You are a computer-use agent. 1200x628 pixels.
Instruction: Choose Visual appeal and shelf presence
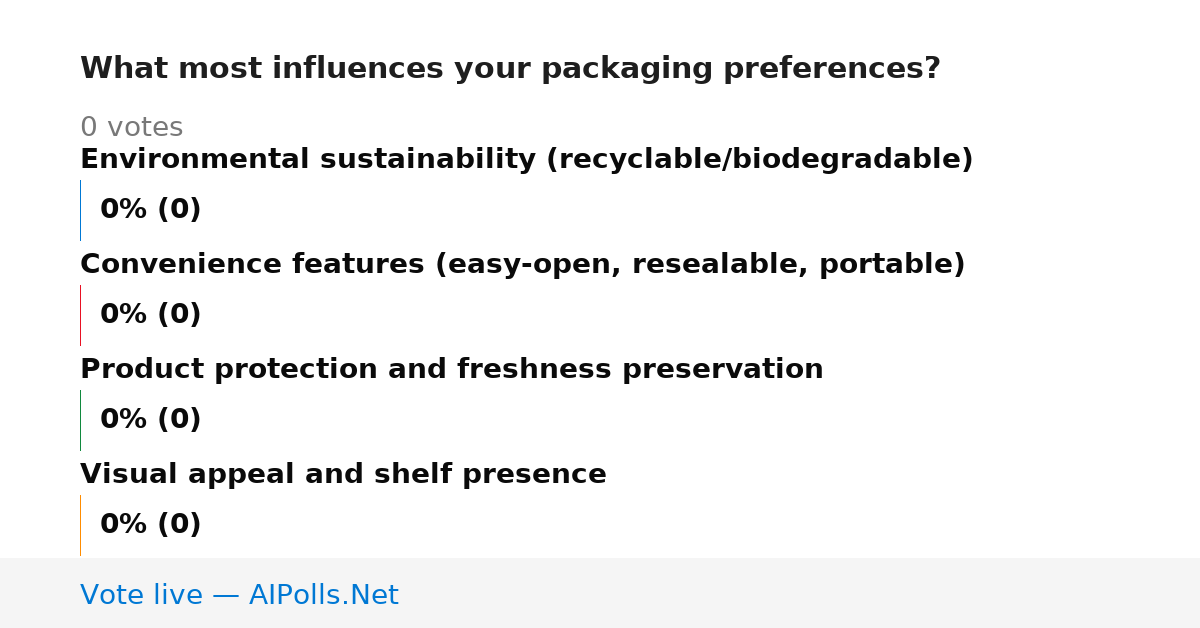click(x=343, y=475)
